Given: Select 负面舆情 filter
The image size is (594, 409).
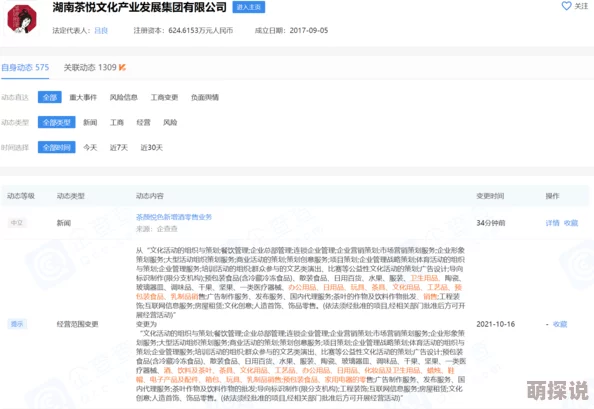Looking at the screenshot, I should (205, 97).
